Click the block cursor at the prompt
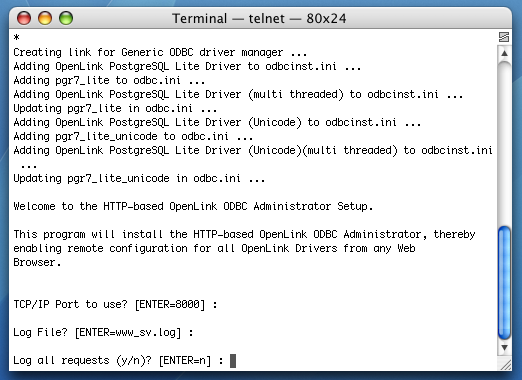Viewport: 522px width, 380px height. point(233,361)
